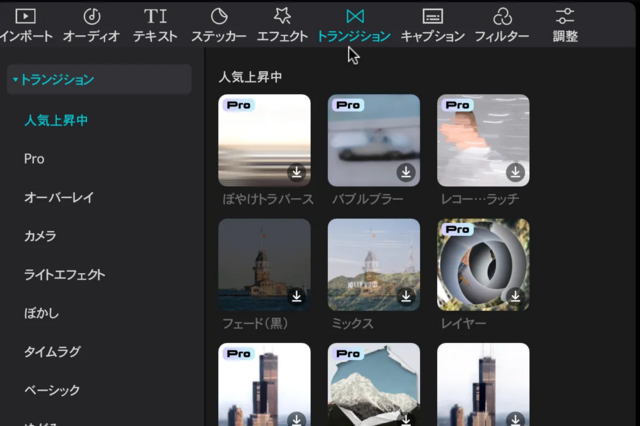
Task: Switch to the テキスト text tab
Action: click(156, 25)
